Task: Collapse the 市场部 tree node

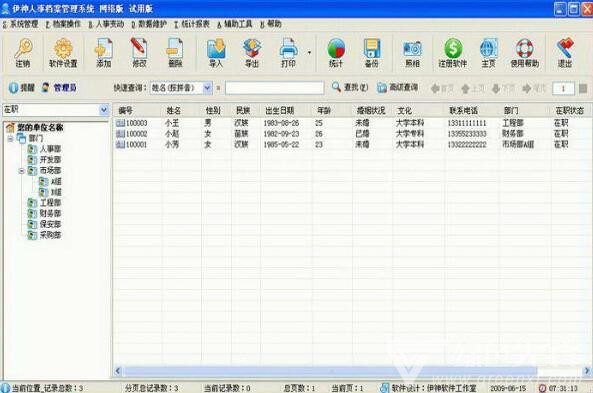Action: coord(22,171)
